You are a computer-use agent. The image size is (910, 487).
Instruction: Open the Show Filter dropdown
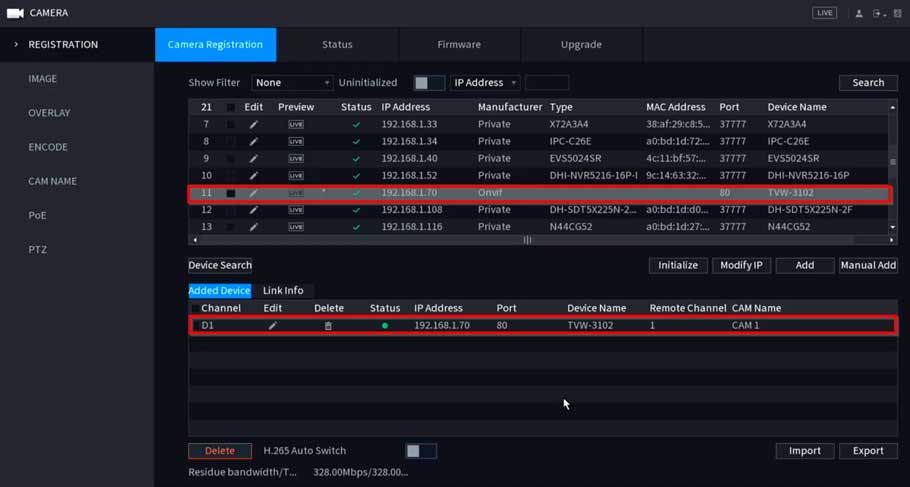[x=292, y=83]
